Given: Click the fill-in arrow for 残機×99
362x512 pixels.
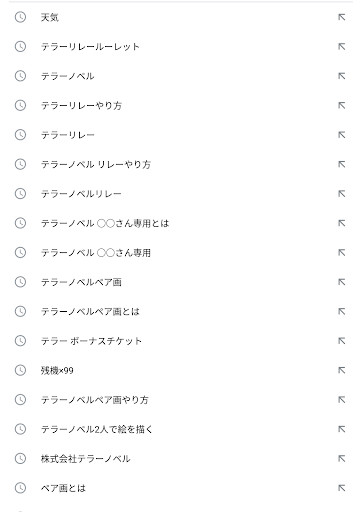Looking at the screenshot, I should click(x=341, y=370).
